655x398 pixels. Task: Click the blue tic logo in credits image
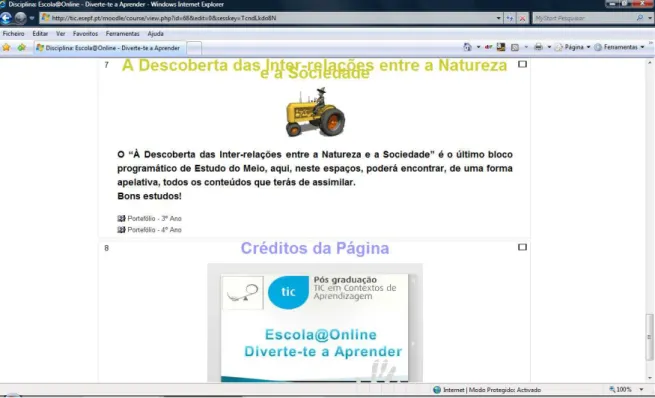tap(288, 292)
